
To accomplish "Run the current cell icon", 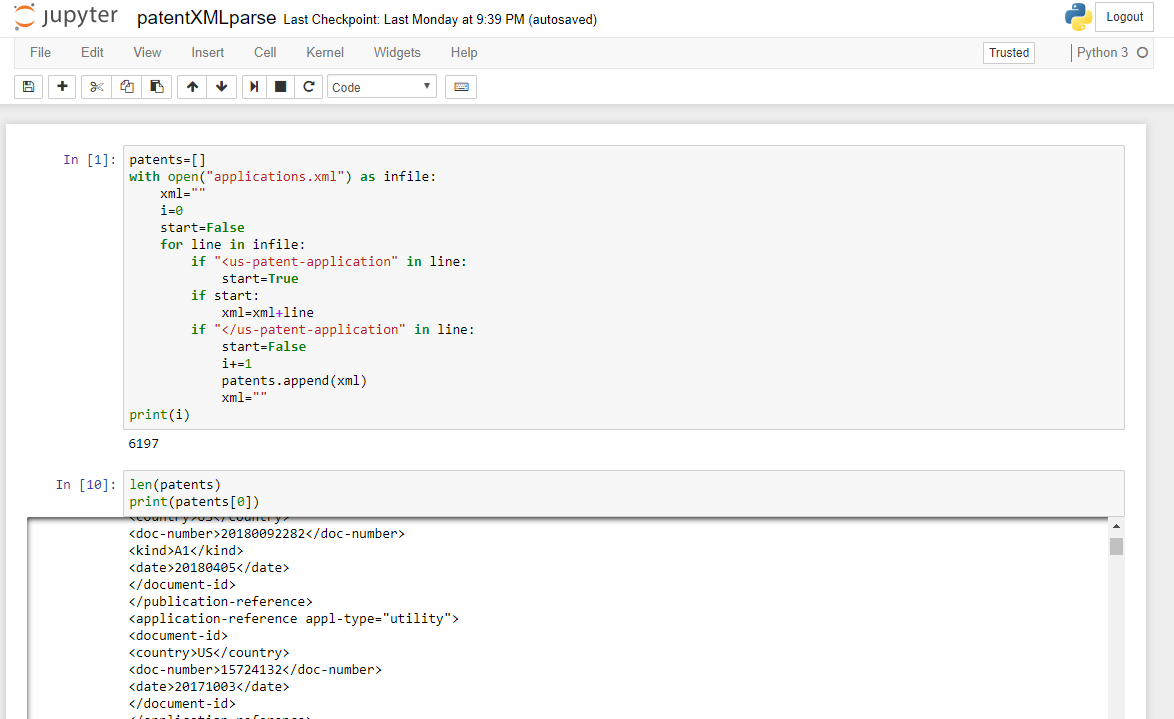I will (254, 87).
